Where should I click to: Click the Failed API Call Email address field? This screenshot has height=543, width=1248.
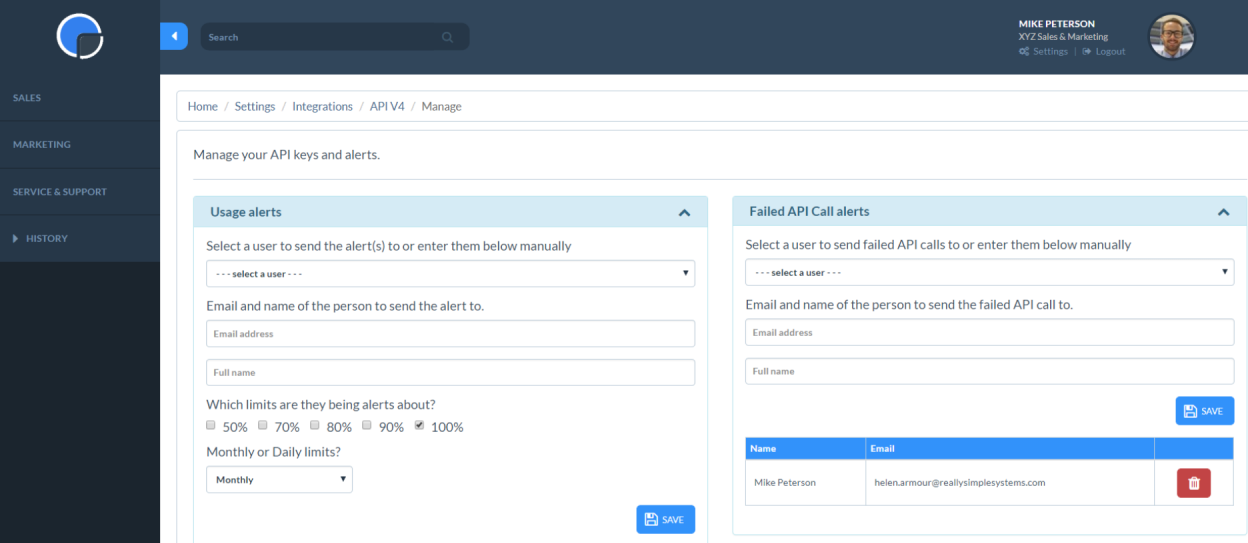(x=989, y=333)
